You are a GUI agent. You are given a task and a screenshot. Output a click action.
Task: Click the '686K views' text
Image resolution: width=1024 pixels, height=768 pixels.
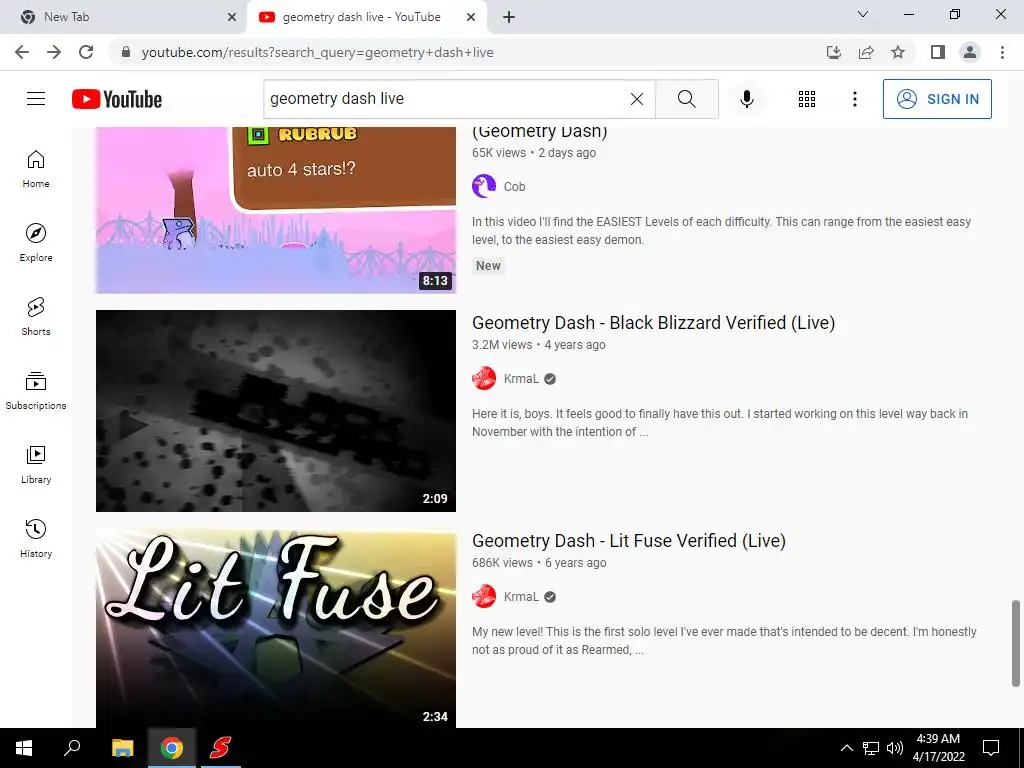point(502,563)
